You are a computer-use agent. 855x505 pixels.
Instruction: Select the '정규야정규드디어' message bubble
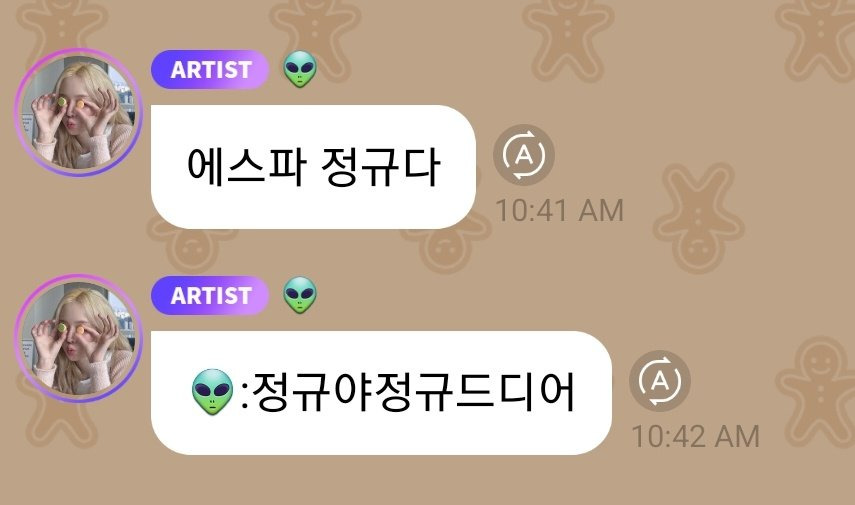[x=381, y=393]
